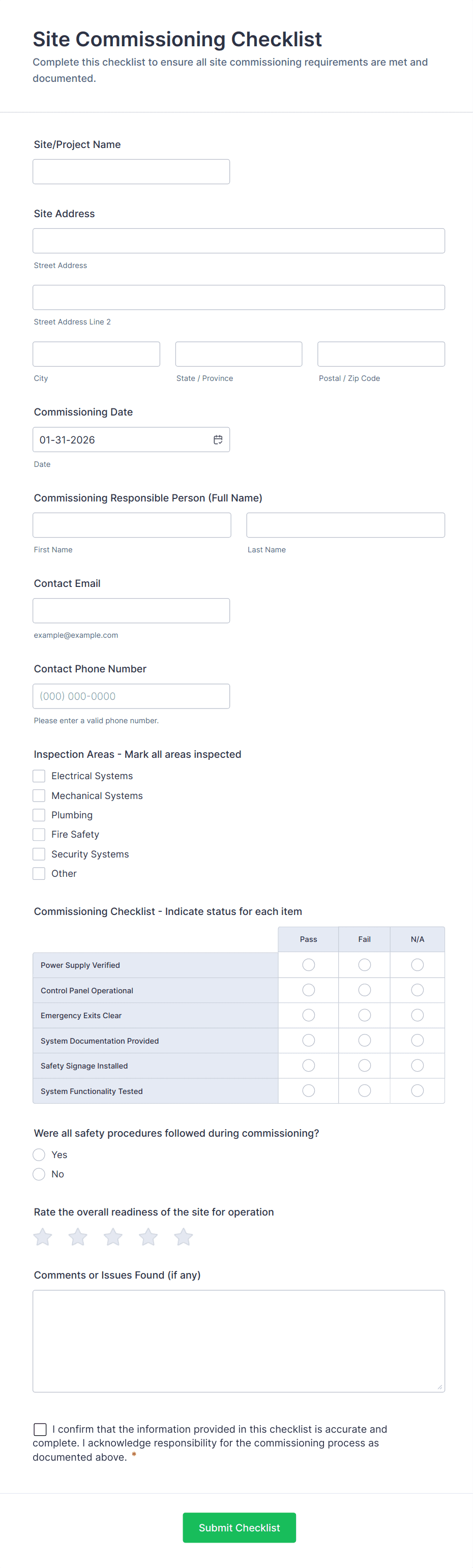Select Yes for safety procedures followed
Viewport: 473px width, 1568px height.
point(39,1155)
